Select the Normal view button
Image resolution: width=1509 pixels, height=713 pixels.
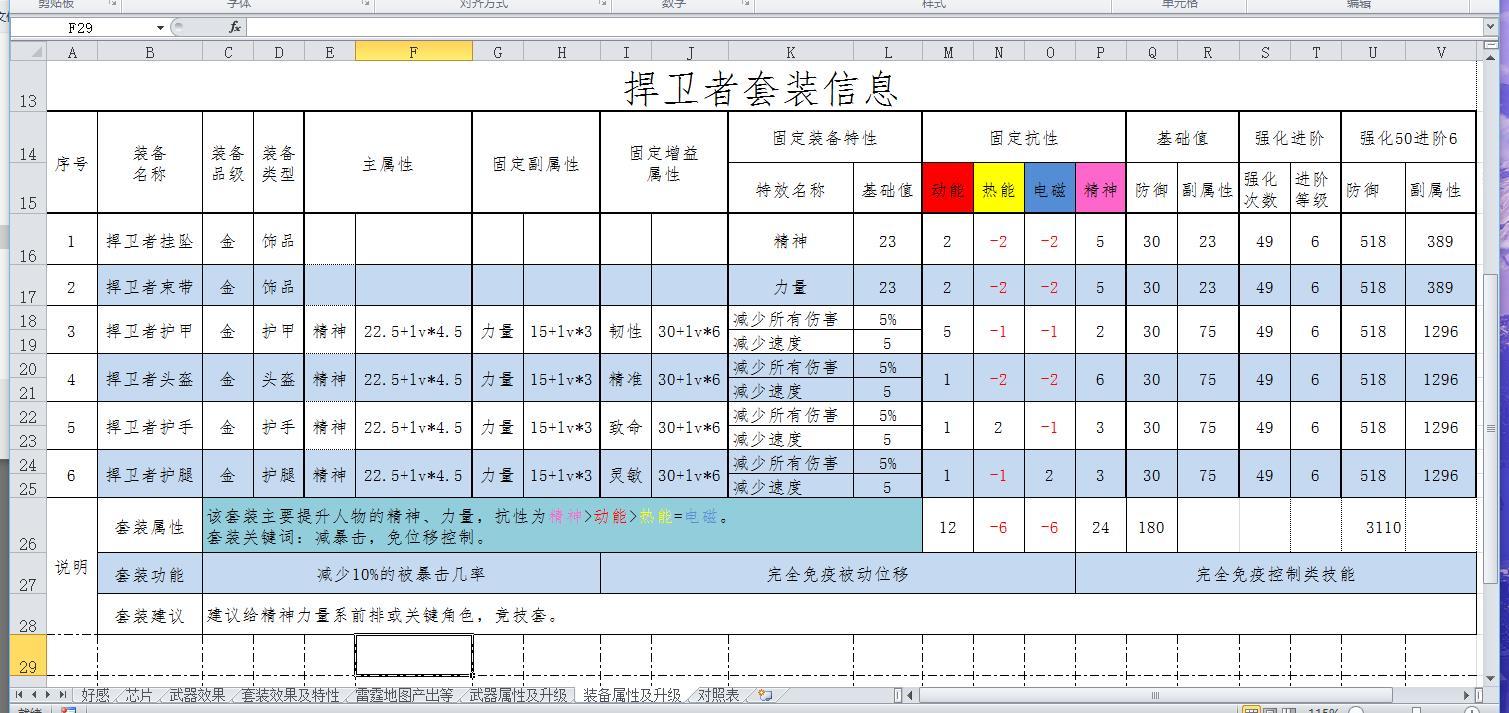click(1250, 710)
